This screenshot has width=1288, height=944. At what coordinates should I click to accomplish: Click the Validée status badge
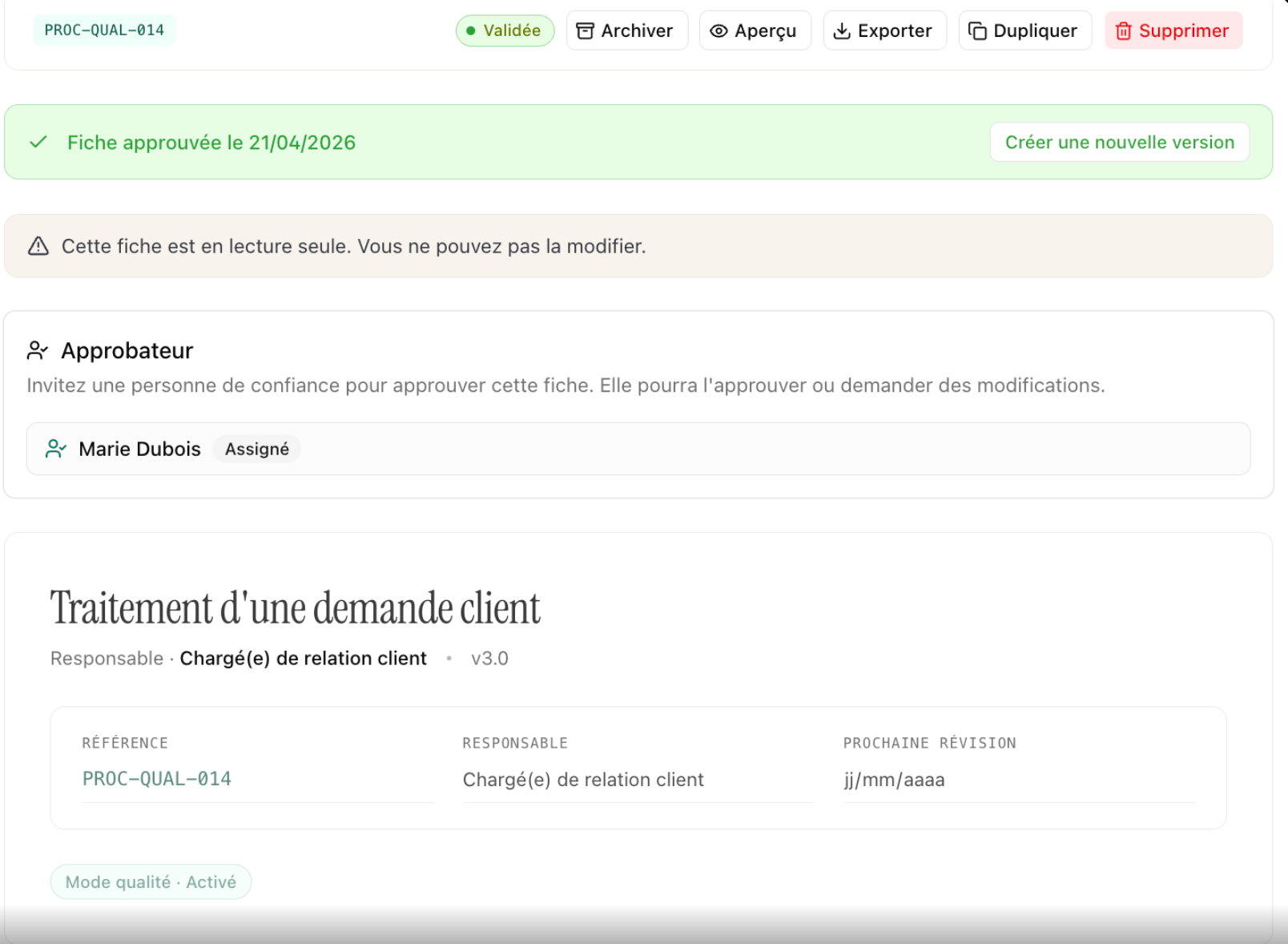[x=505, y=31]
